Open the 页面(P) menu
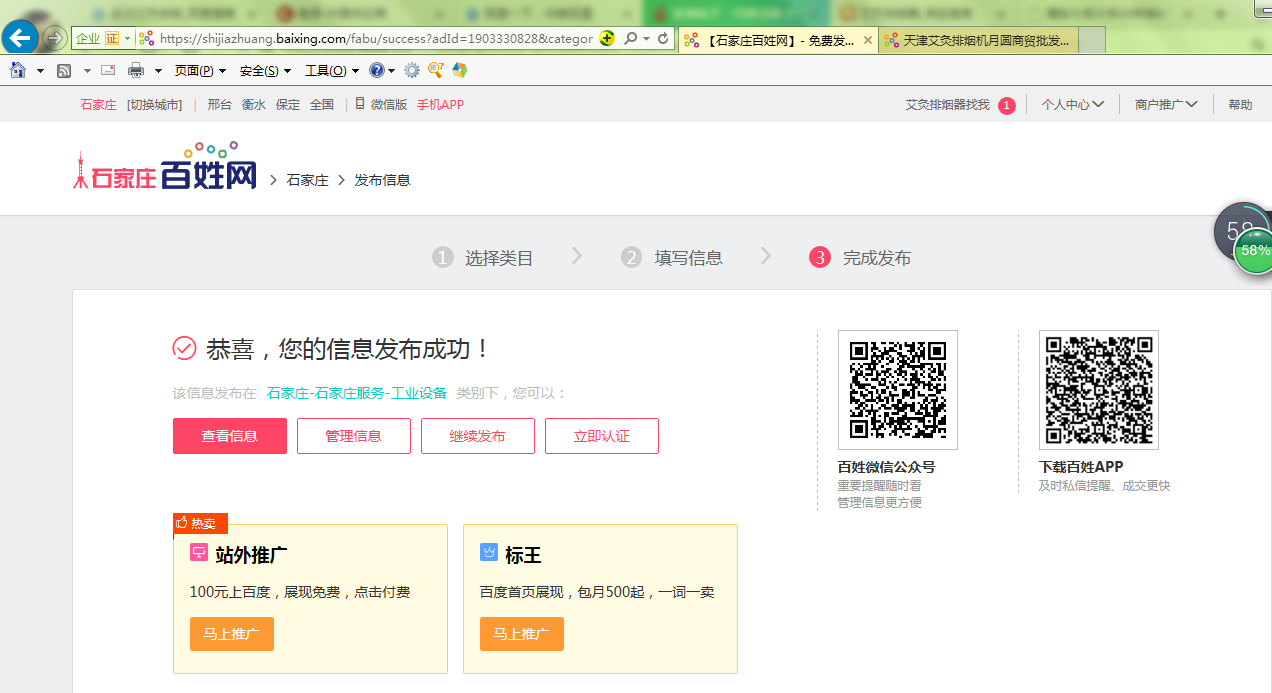This screenshot has width=1272, height=693. pos(200,71)
